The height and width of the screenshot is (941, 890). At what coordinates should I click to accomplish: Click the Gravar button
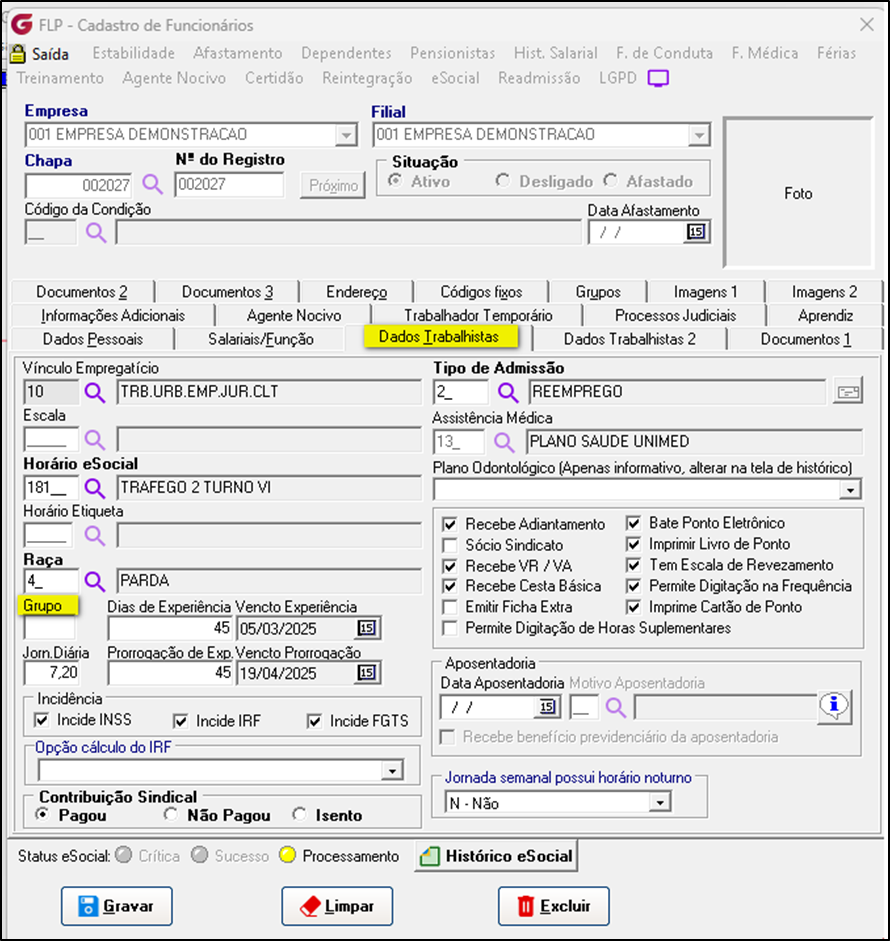pos(116,906)
